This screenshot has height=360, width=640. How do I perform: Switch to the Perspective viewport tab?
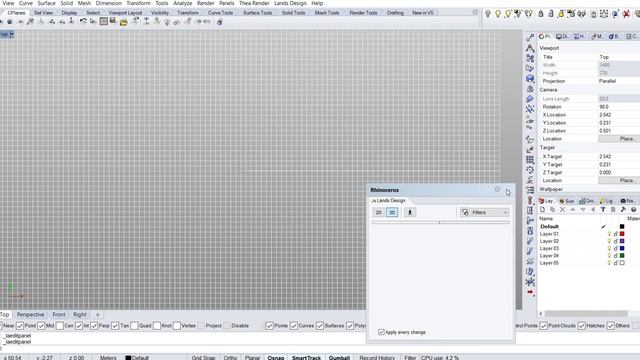click(x=31, y=315)
